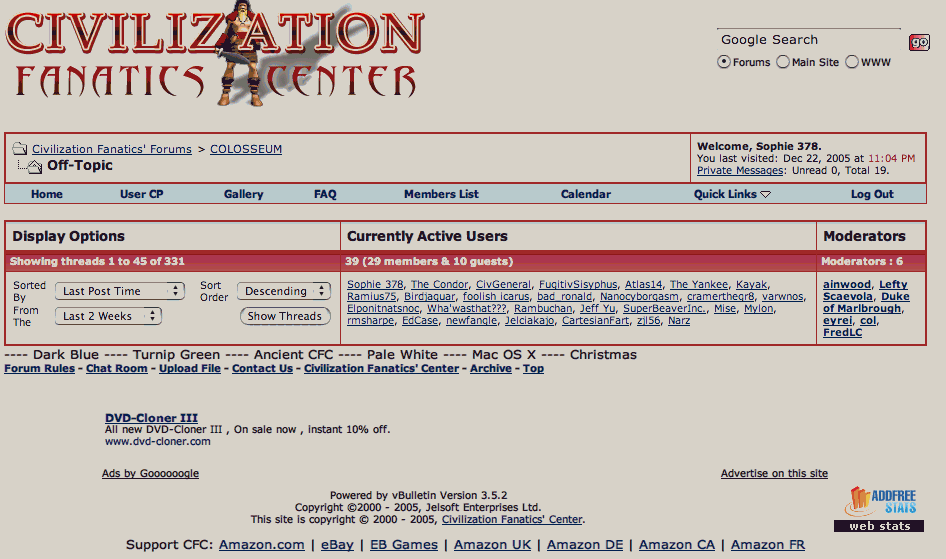
Task: Select the Forums search radio button
Action: tap(724, 62)
